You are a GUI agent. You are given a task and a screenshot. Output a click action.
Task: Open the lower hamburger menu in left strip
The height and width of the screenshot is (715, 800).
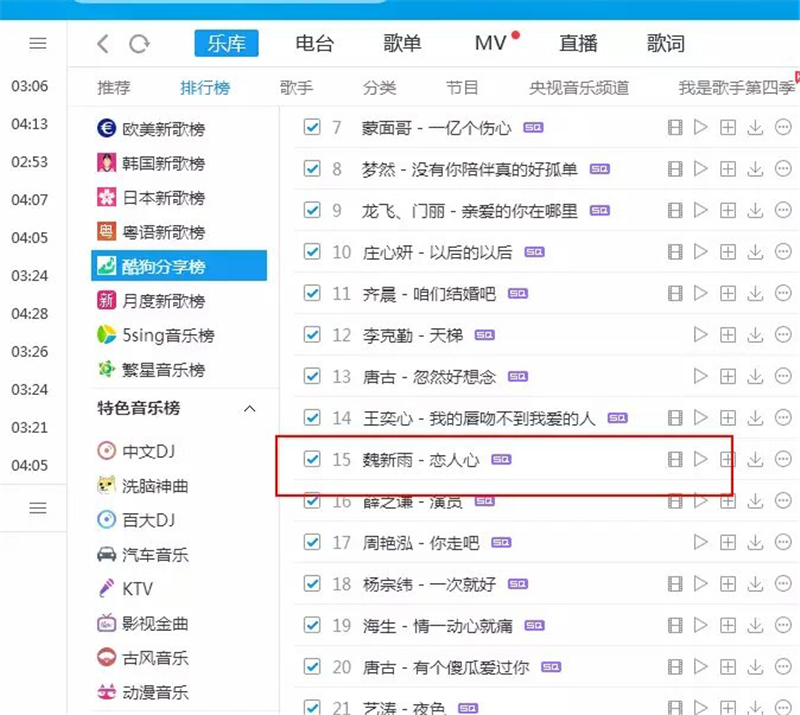38,508
